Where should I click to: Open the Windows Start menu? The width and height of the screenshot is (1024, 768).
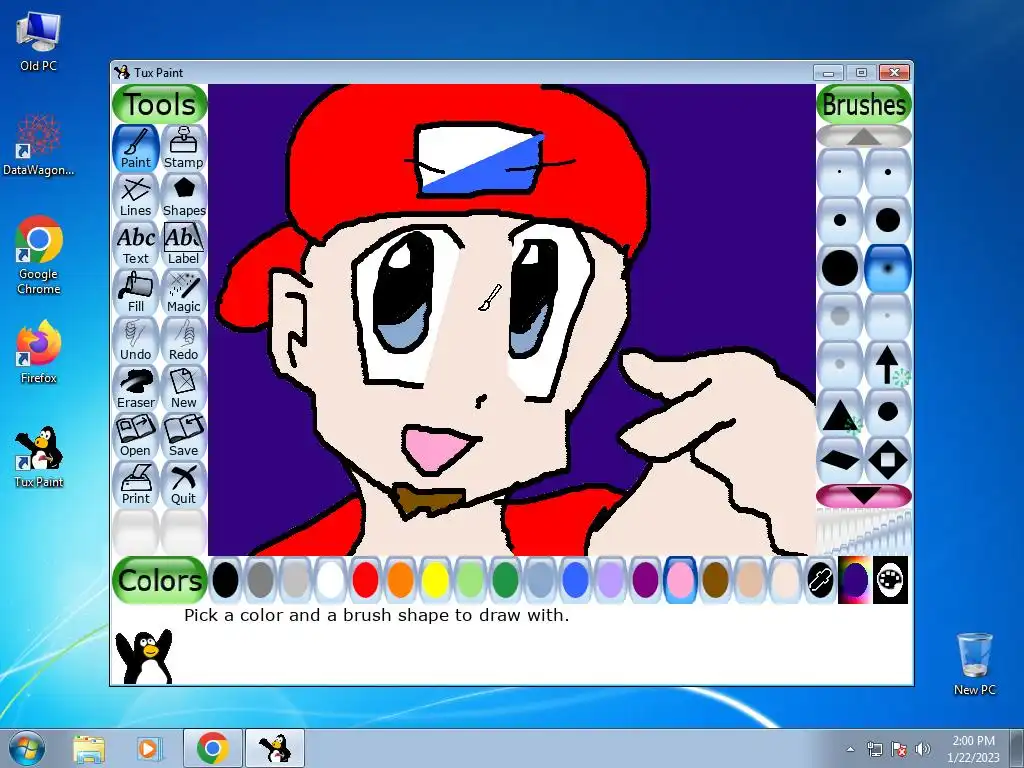pyautogui.click(x=27, y=748)
